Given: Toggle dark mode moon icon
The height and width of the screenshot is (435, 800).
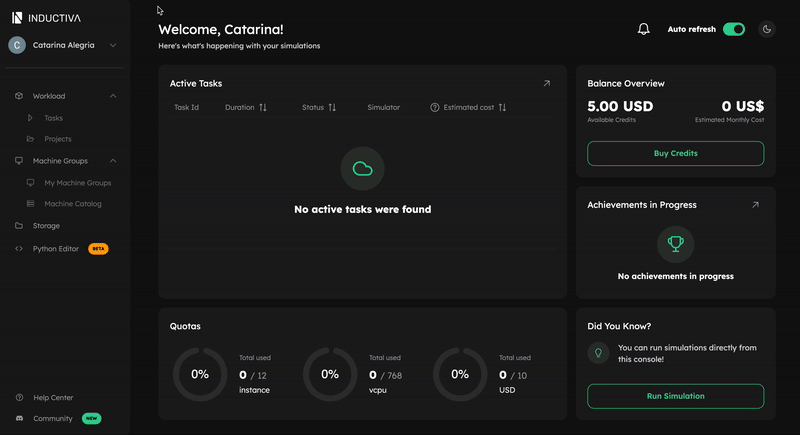Looking at the screenshot, I should (767, 29).
